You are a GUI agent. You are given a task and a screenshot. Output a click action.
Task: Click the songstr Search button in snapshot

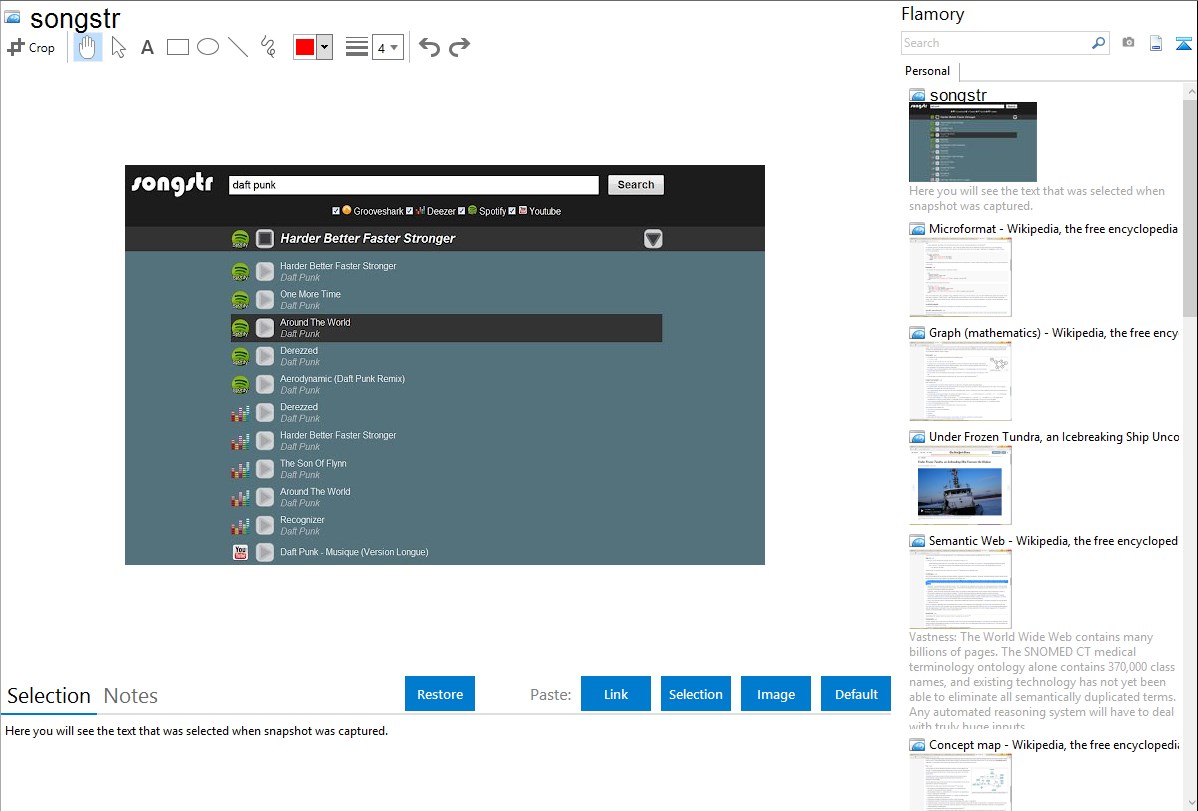[636, 185]
